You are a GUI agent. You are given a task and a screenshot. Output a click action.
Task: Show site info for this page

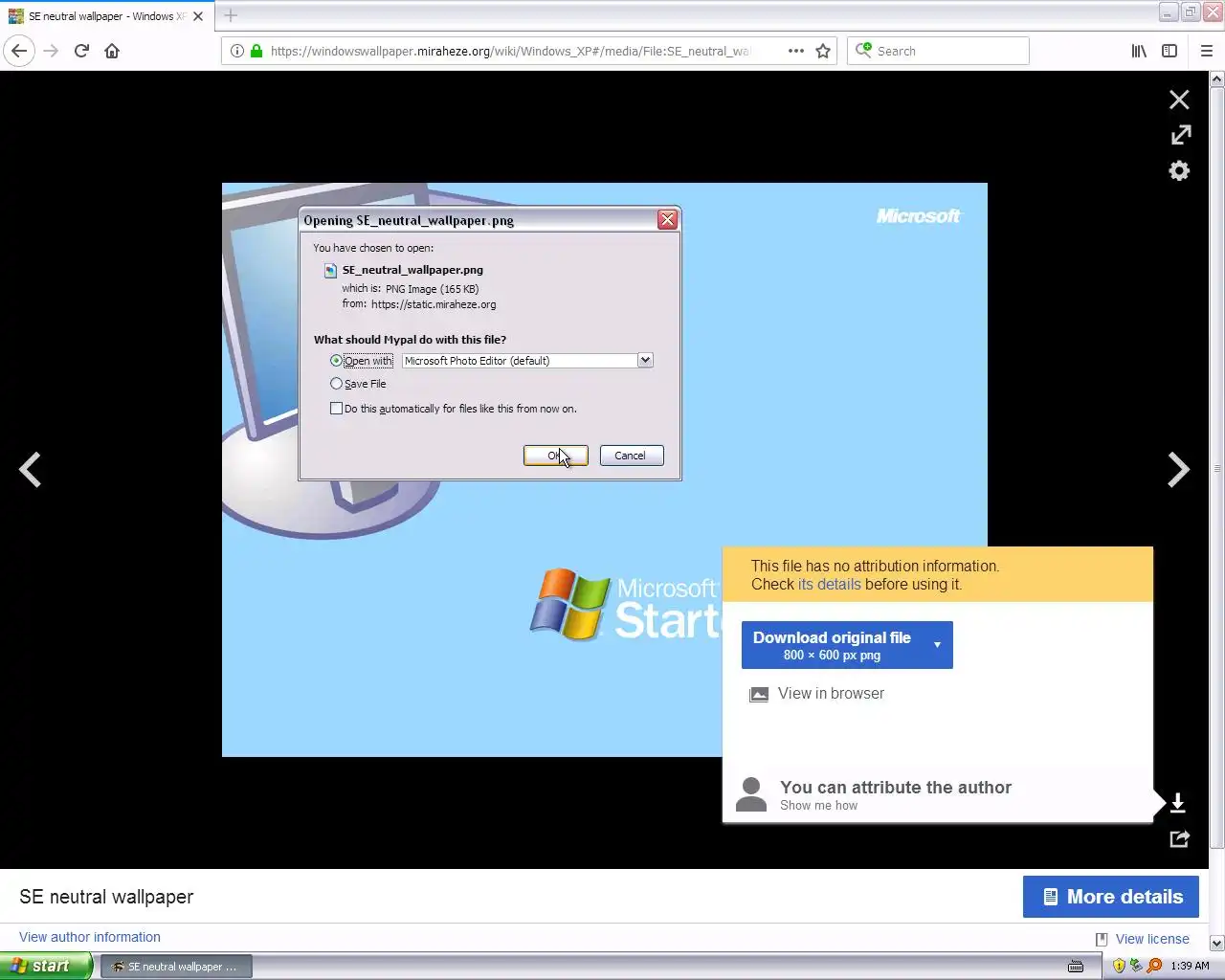coord(237,51)
